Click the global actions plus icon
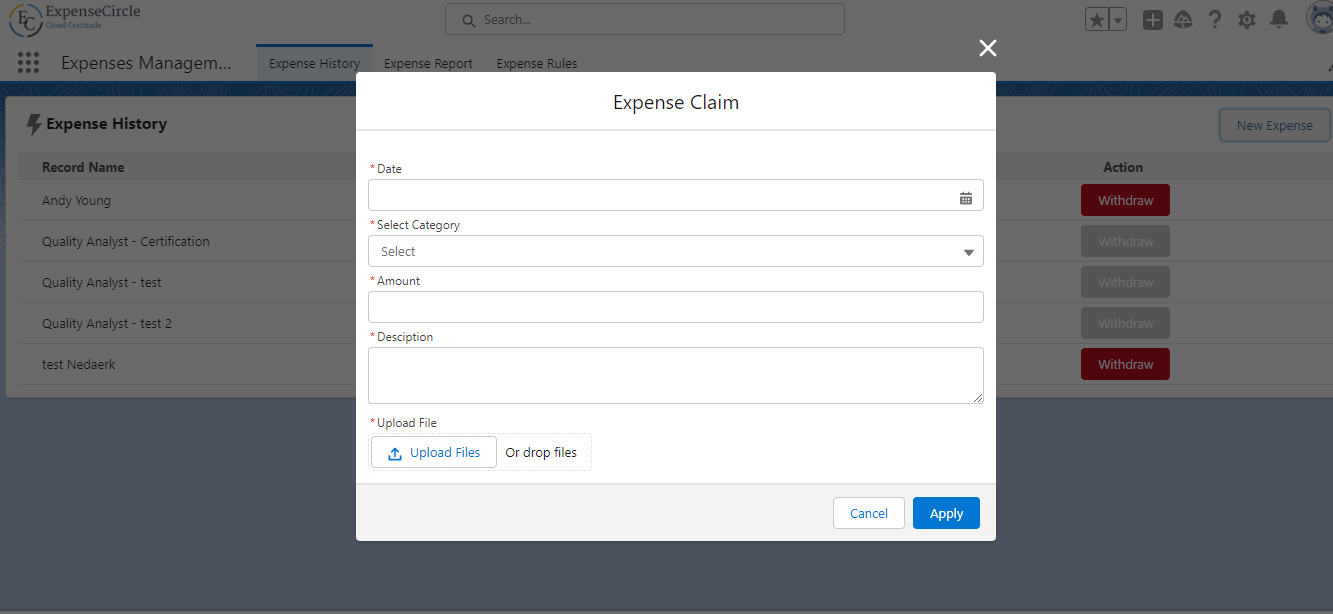 click(x=1153, y=20)
